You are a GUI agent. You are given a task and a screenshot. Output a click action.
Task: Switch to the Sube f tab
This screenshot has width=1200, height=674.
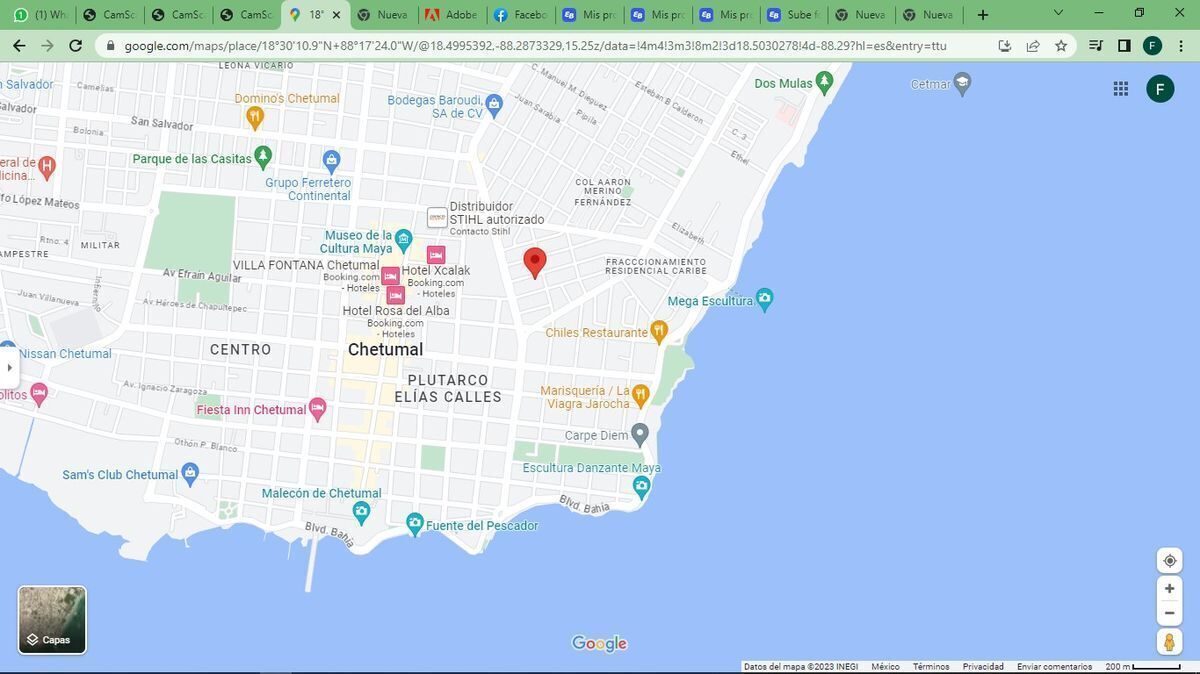pyautogui.click(x=793, y=15)
